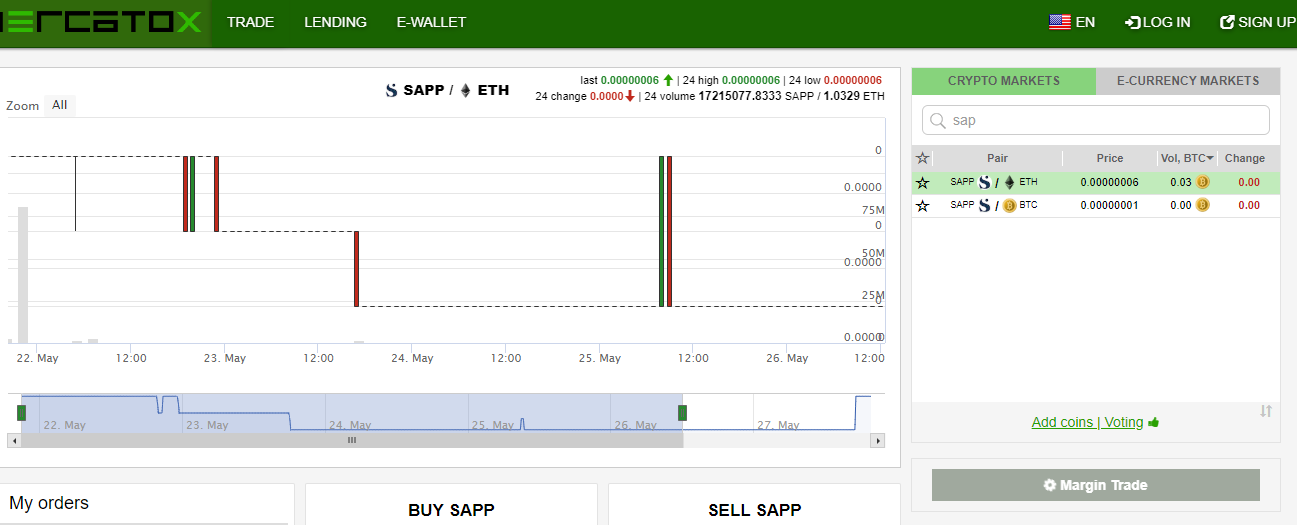Change language via EN flag

(x=1071, y=22)
